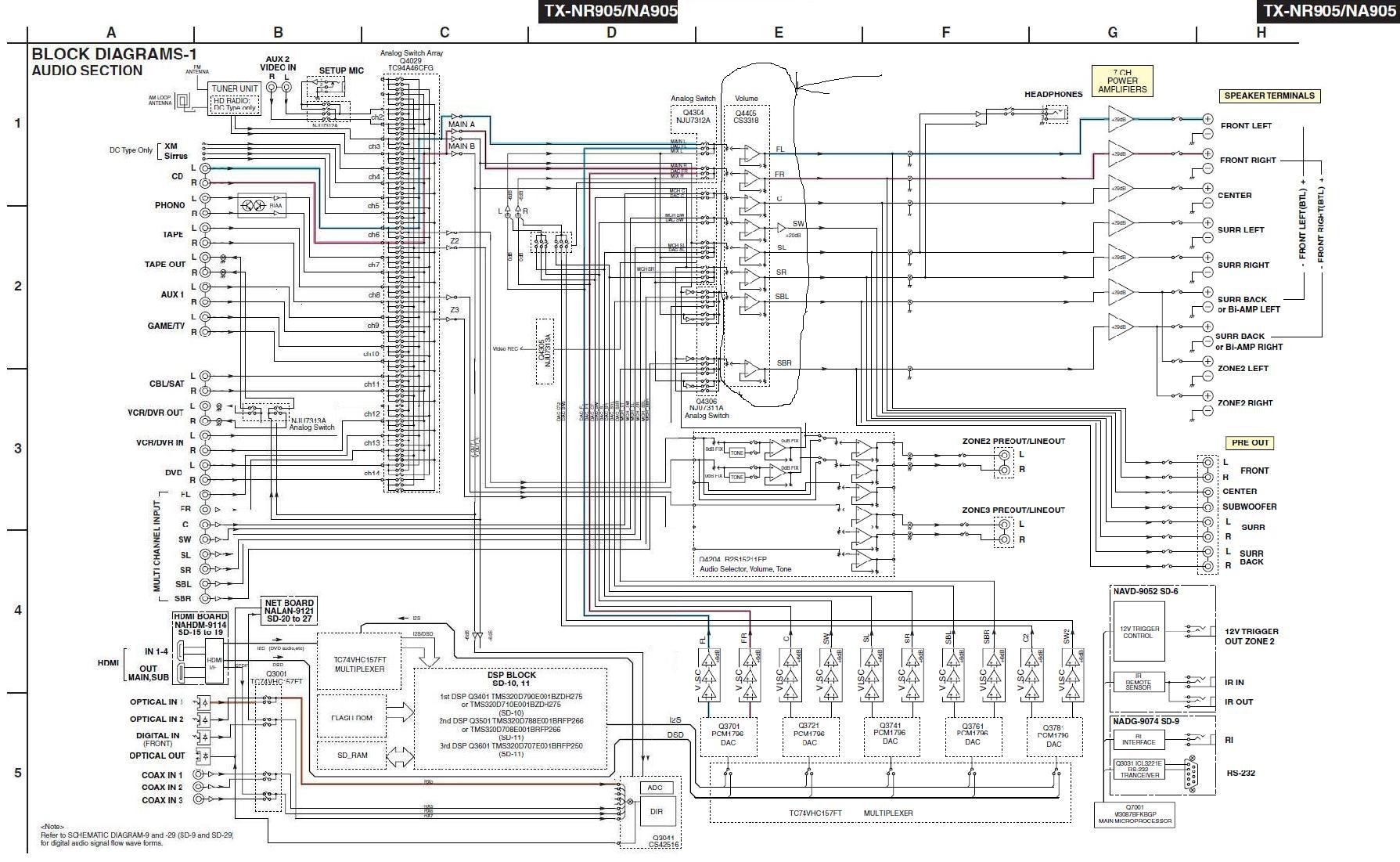Click the '12V TRIGGER OUT ZONE 2' label
Screen dimensions: 1400x862
pyautogui.click(x=1251, y=636)
